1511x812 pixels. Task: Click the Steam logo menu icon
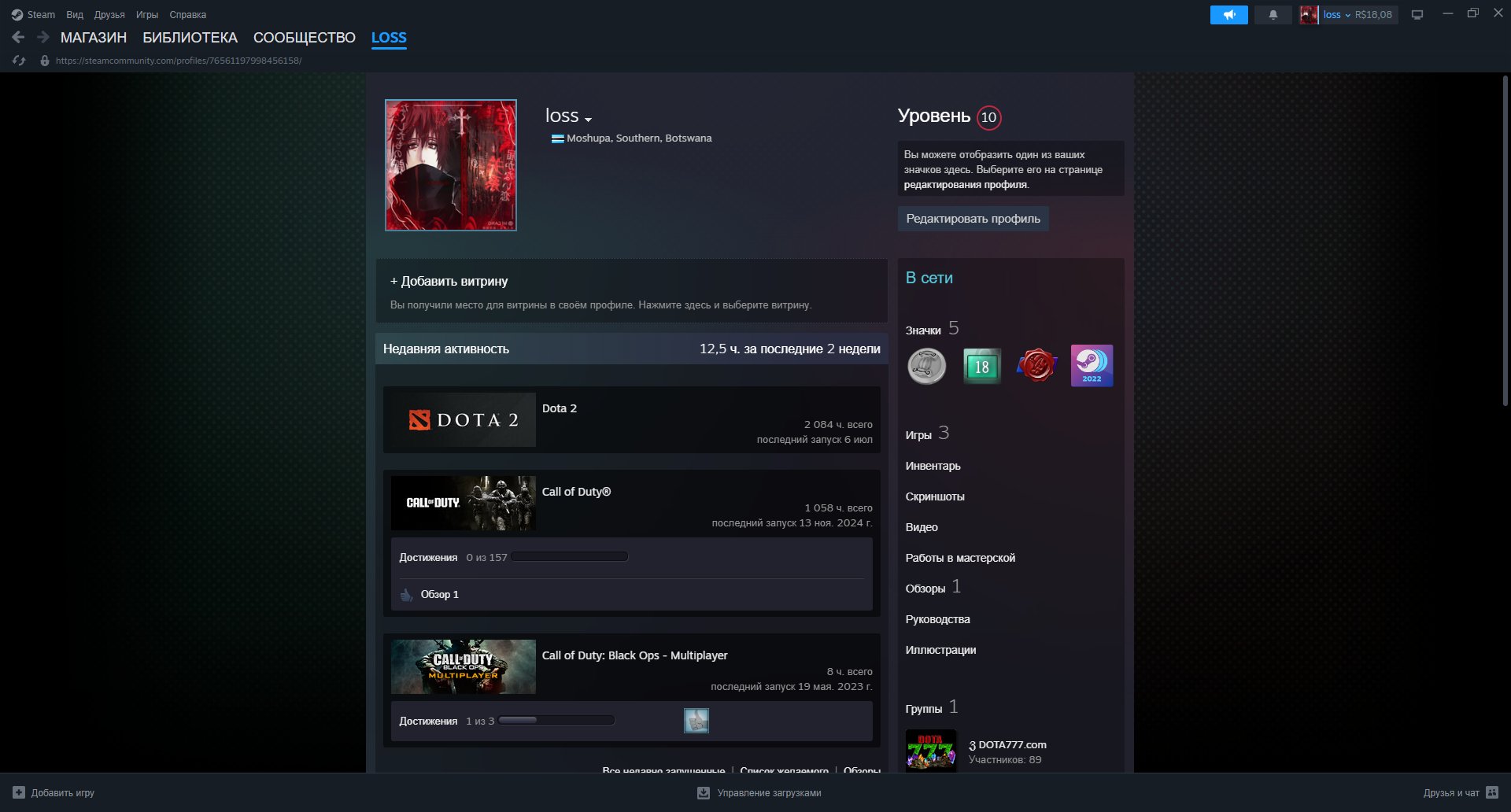(x=17, y=15)
